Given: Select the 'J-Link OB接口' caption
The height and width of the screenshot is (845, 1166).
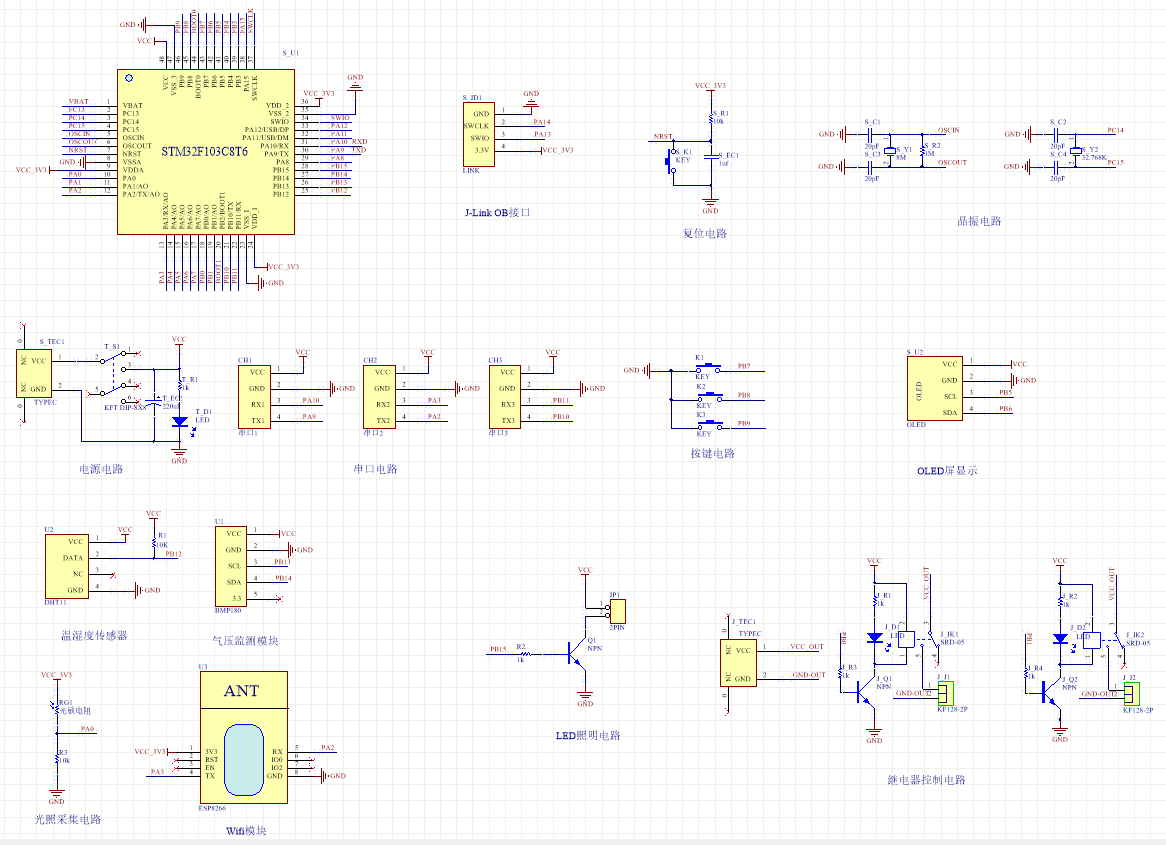Looking at the screenshot, I should tap(497, 213).
